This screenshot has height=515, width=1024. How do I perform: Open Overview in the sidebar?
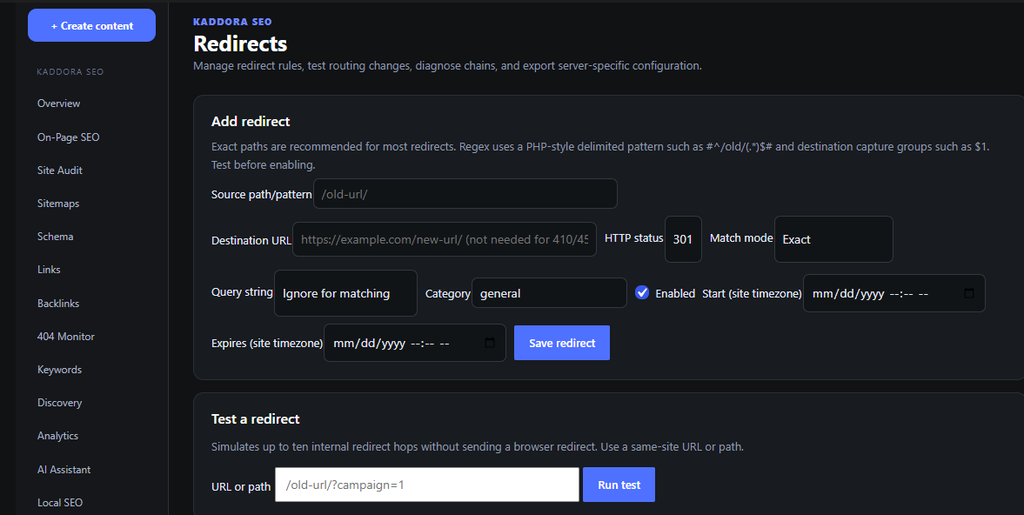[59, 103]
